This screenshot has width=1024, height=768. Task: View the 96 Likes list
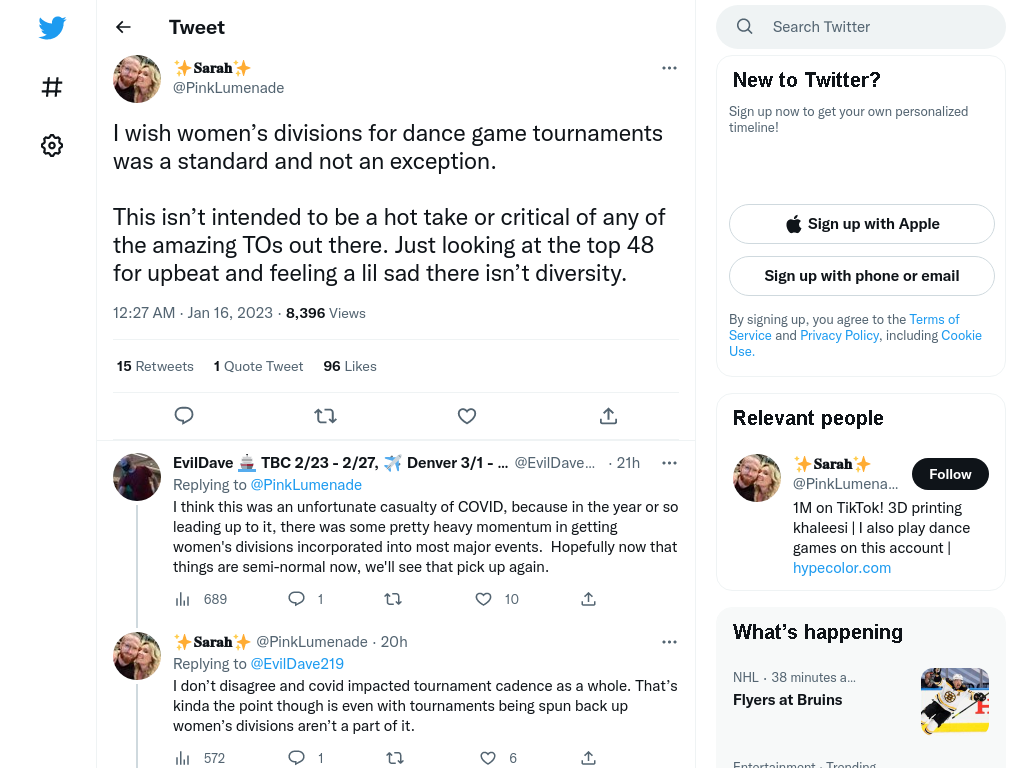(x=350, y=366)
